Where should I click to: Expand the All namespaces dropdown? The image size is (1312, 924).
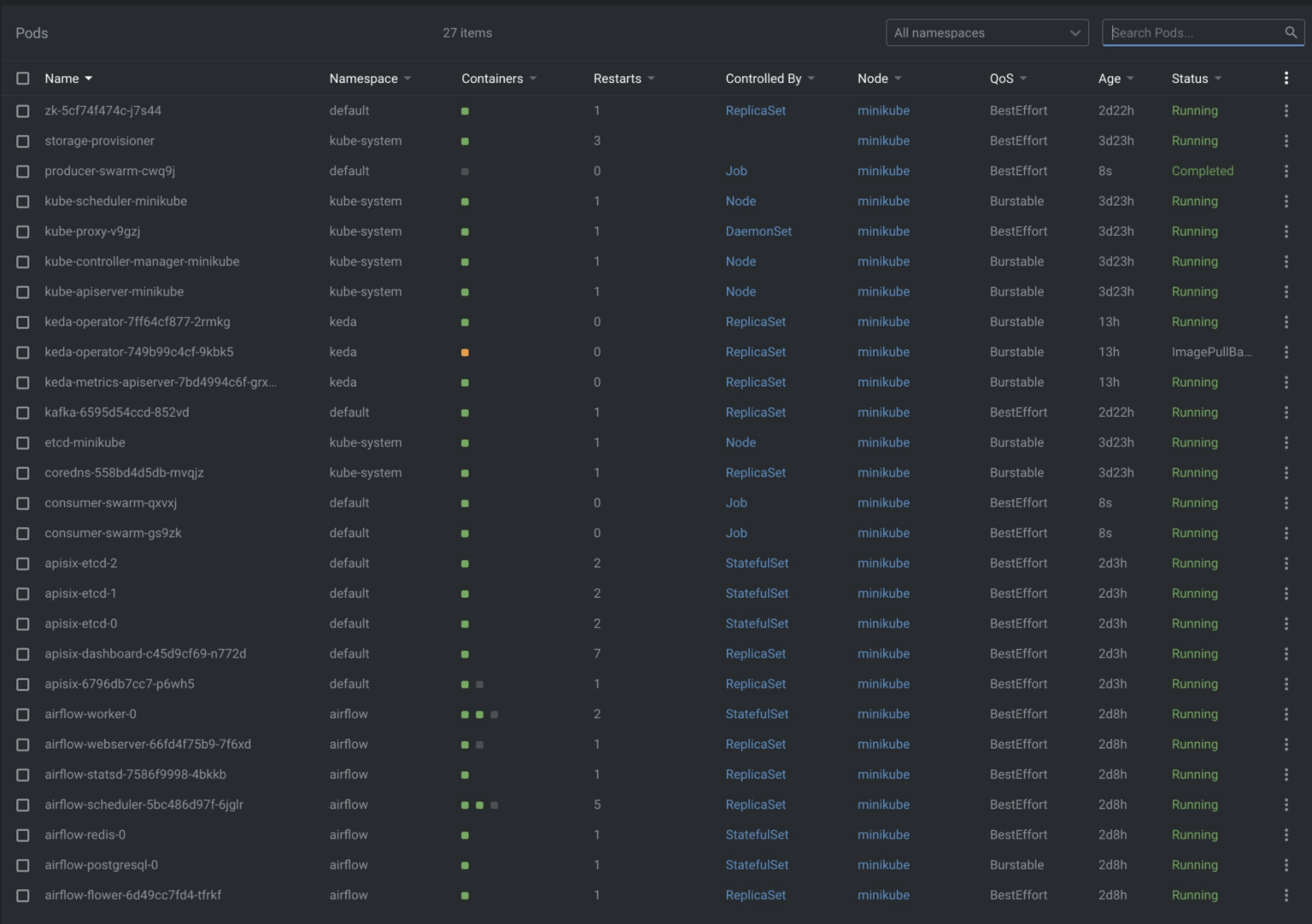[x=987, y=32]
